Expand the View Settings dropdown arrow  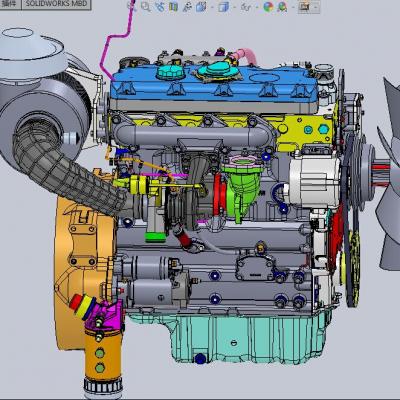(x=315, y=6)
